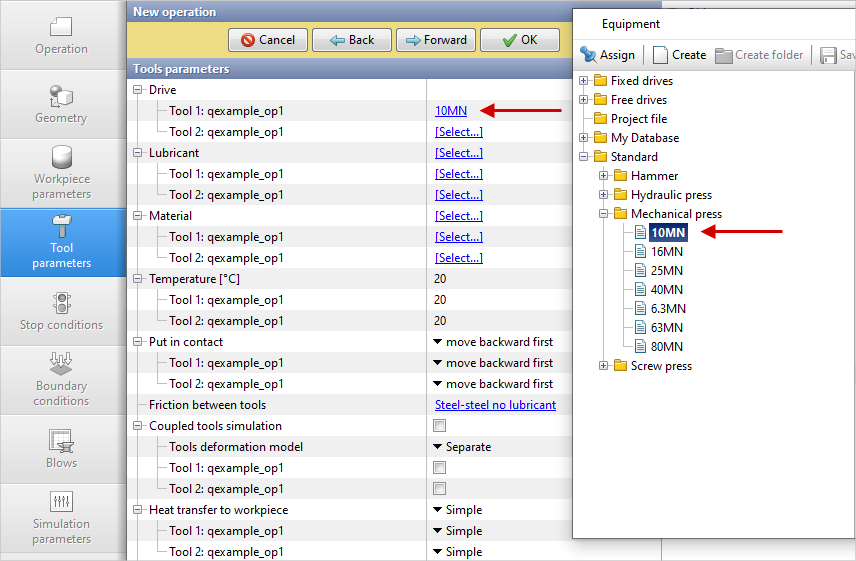Screen dimensions: 856x561
Task: Expand the Hydraulic press folder
Action: 603,195
